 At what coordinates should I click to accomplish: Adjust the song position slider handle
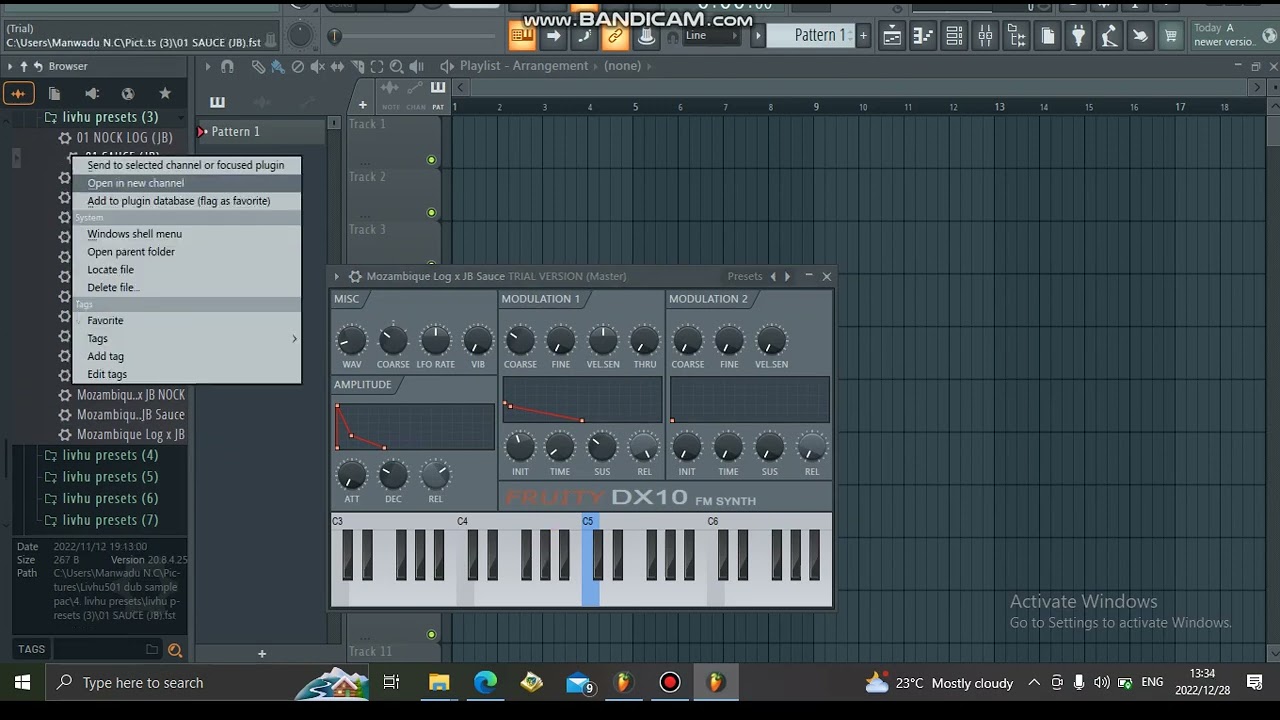coord(335,37)
